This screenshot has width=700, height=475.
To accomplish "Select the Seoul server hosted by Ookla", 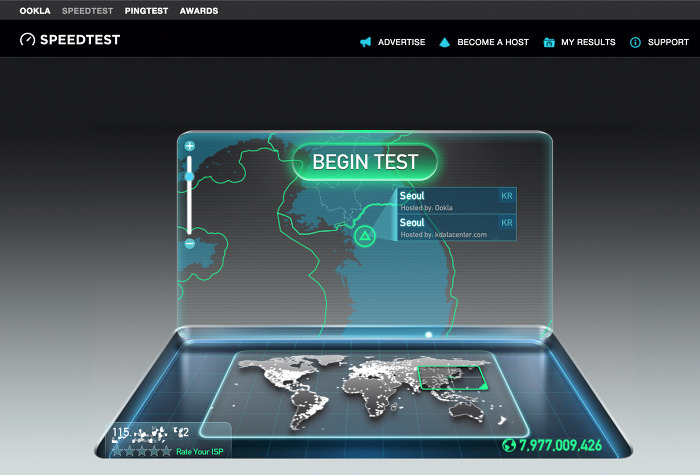I will [x=457, y=200].
